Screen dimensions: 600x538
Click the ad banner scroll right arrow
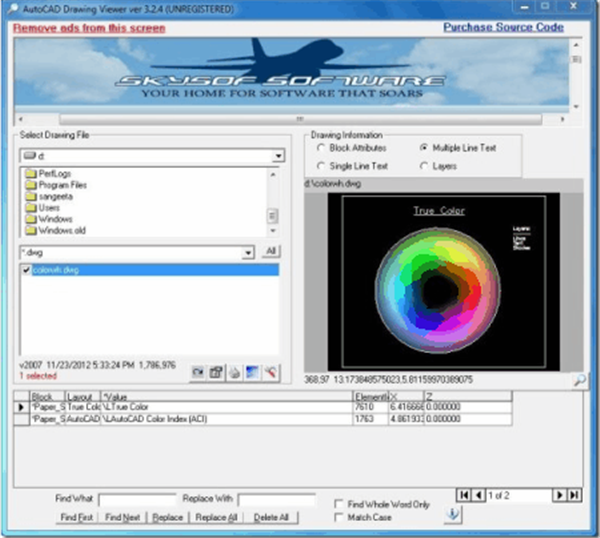(562, 119)
